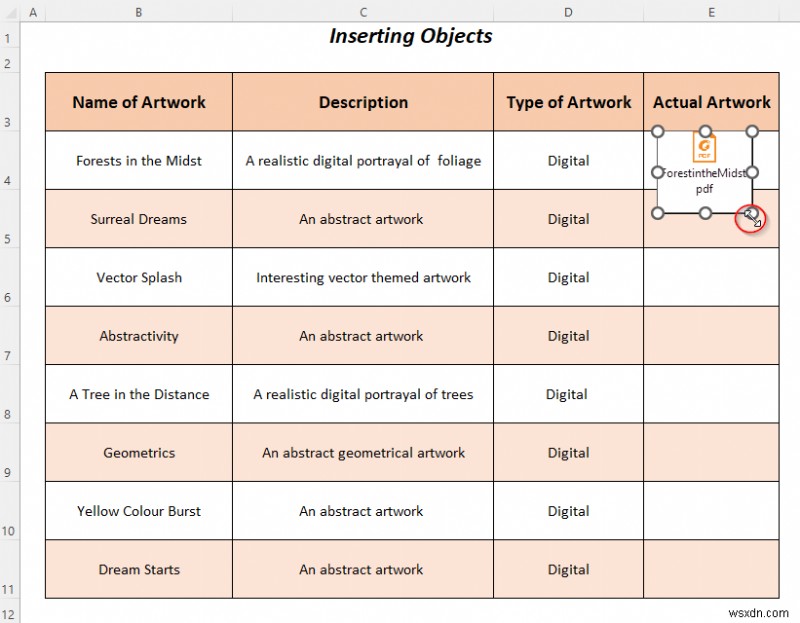Select column C header
Image resolution: width=800 pixels, height=623 pixels.
[363, 12]
